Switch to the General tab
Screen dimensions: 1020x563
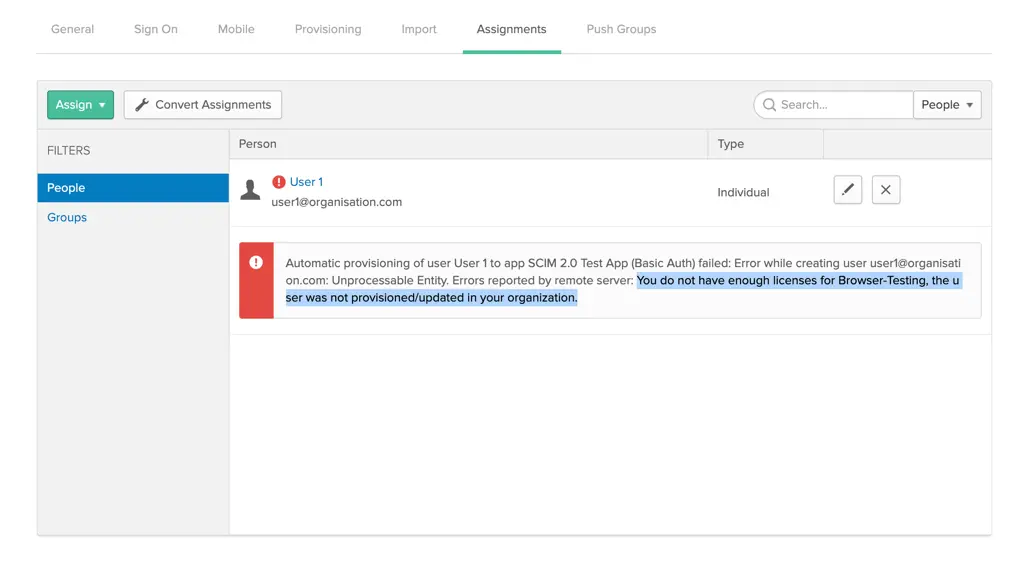pyautogui.click(x=72, y=29)
